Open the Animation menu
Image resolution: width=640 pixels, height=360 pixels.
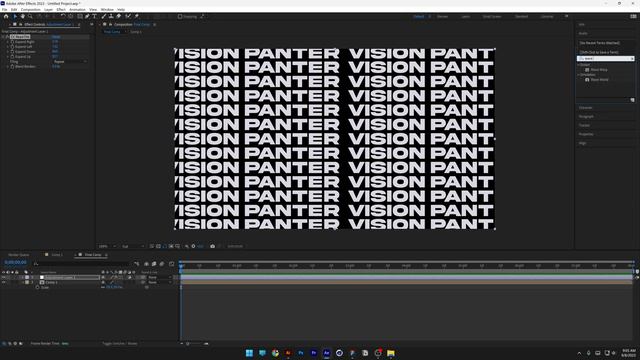(x=78, y=9)
